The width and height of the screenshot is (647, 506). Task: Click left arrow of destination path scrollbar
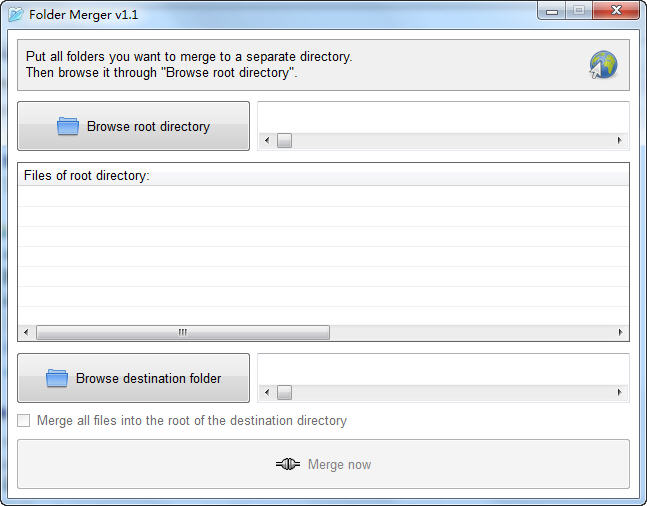267,392
